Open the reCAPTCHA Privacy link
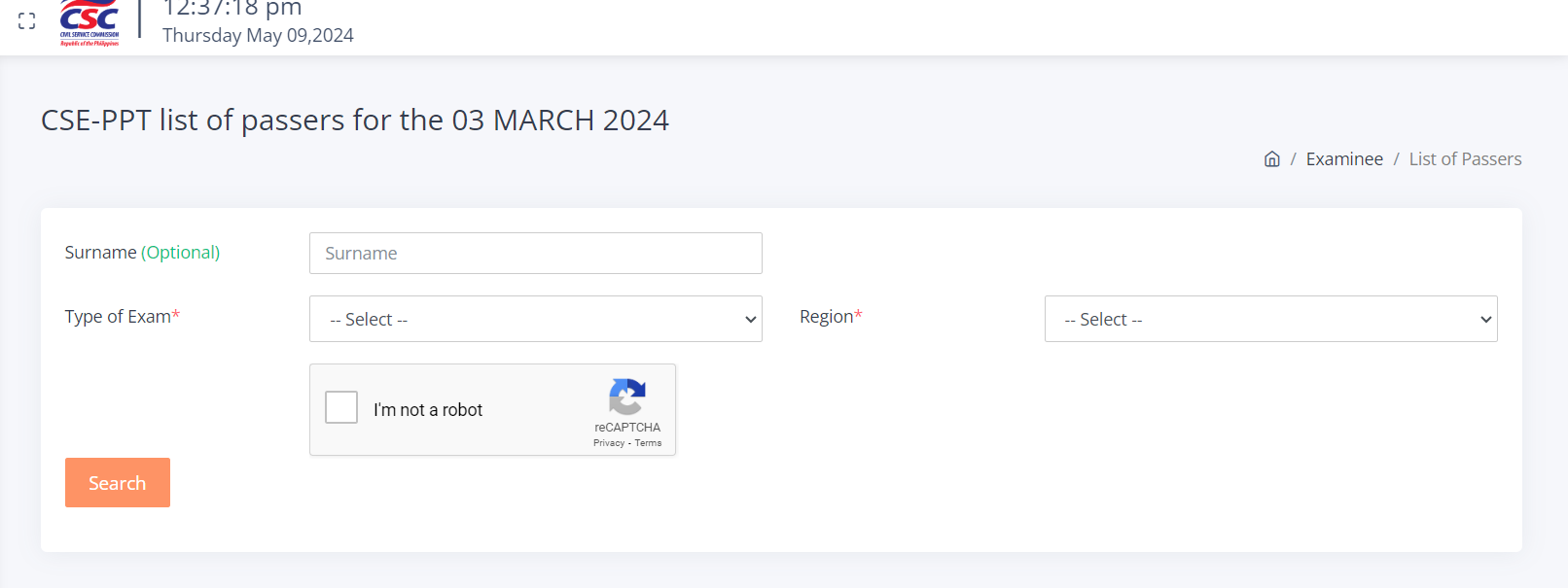Viewport: 1568px width, 588px height. click(x=609, y=443)
